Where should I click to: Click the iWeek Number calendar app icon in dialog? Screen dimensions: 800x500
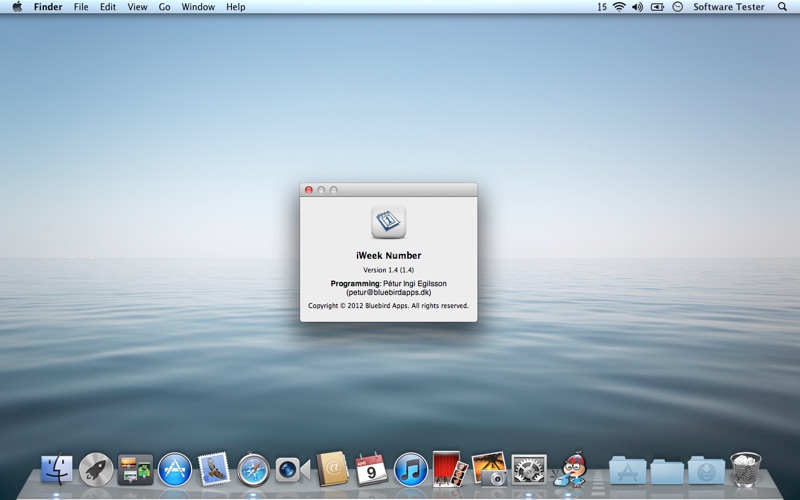388,221
